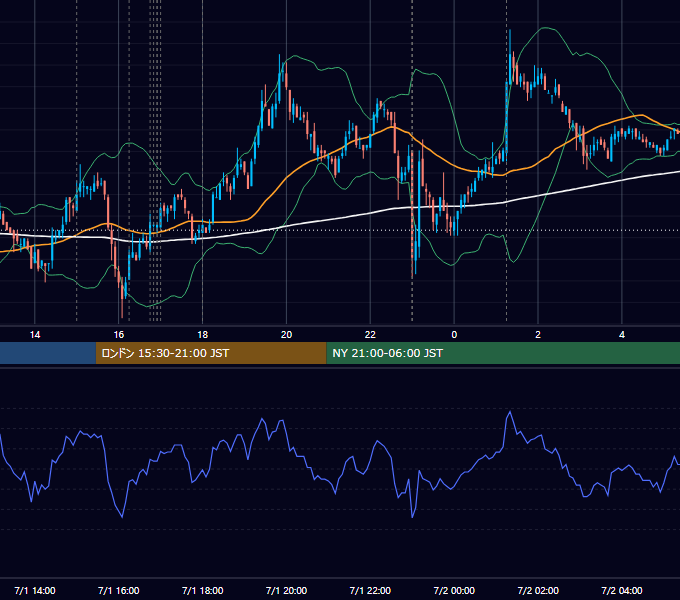This screenshot has height=600, width=680.
Task: Click the price axis hour label 2
Action: (538, 335)
